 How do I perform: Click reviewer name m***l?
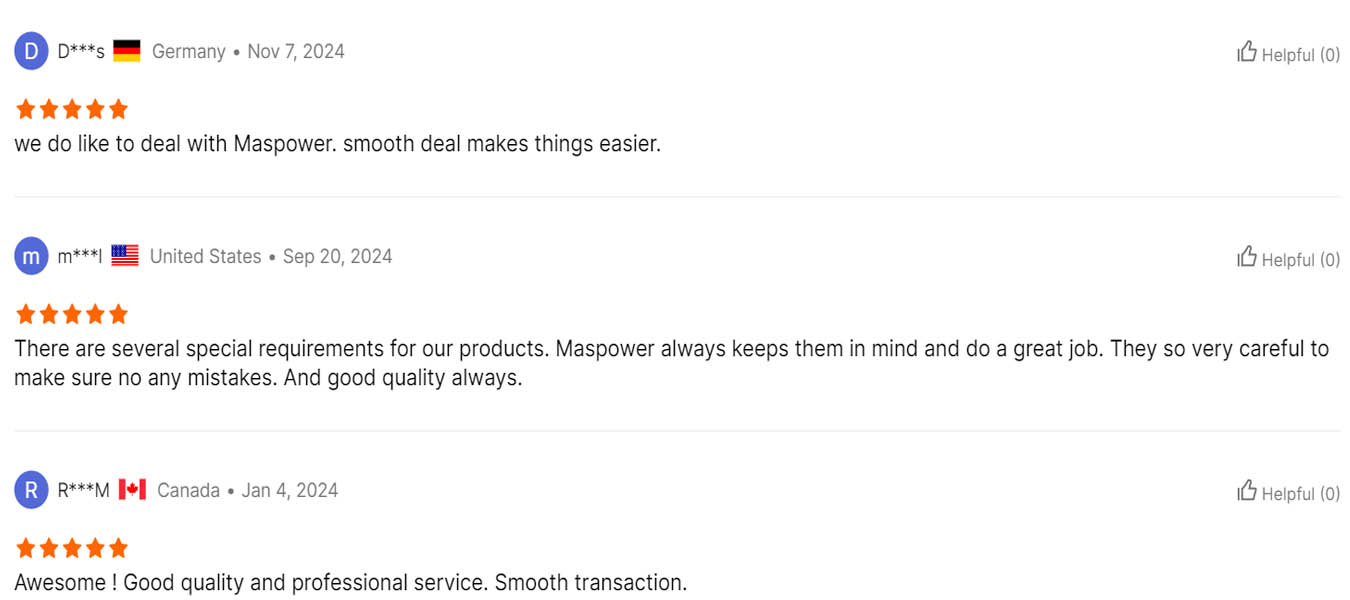point(80,257)
